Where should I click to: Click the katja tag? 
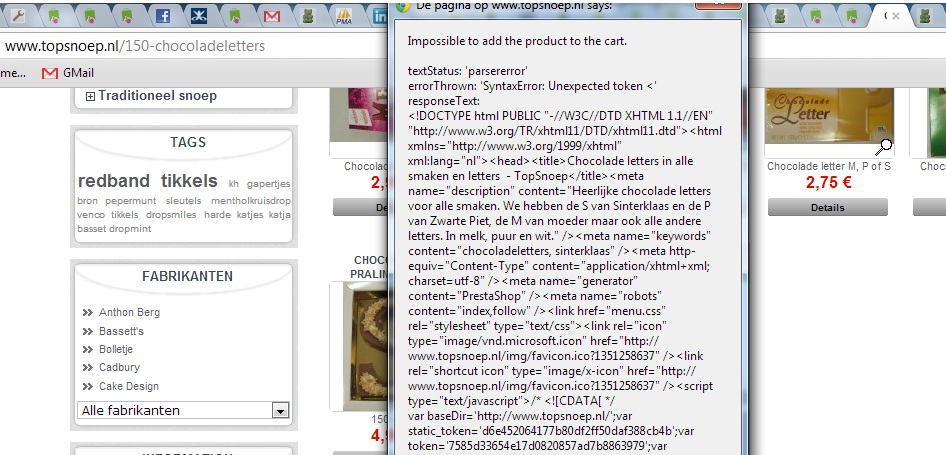coord(279,214)
